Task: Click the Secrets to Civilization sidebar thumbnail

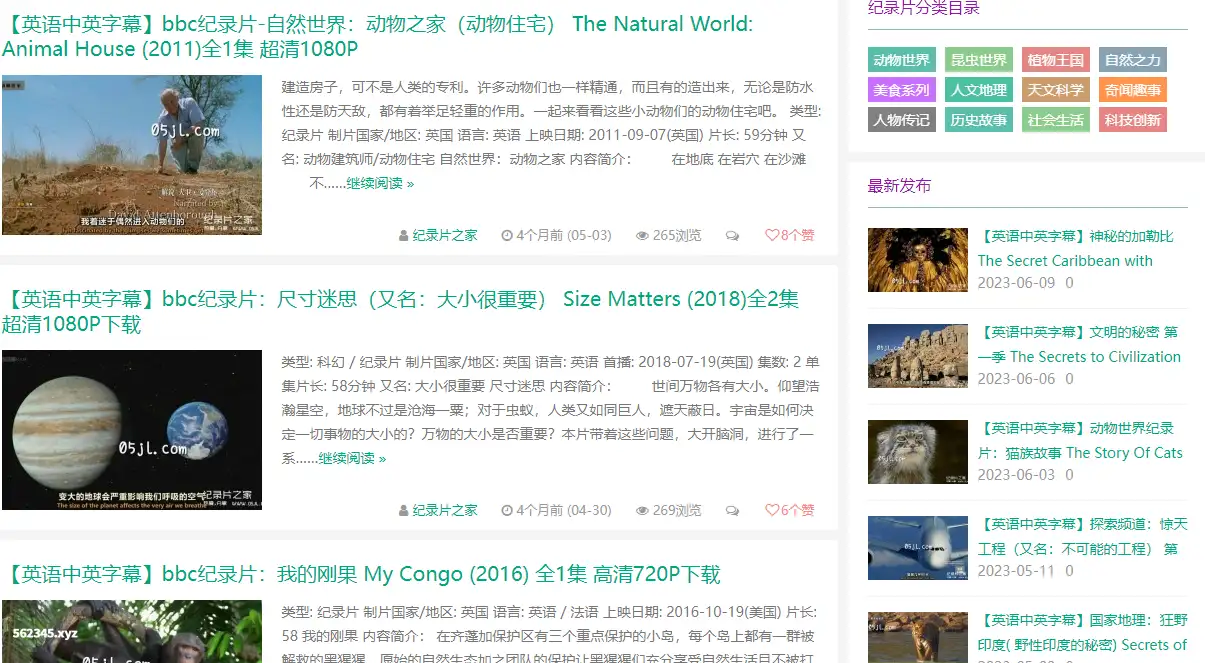Action: coord(918,356)
